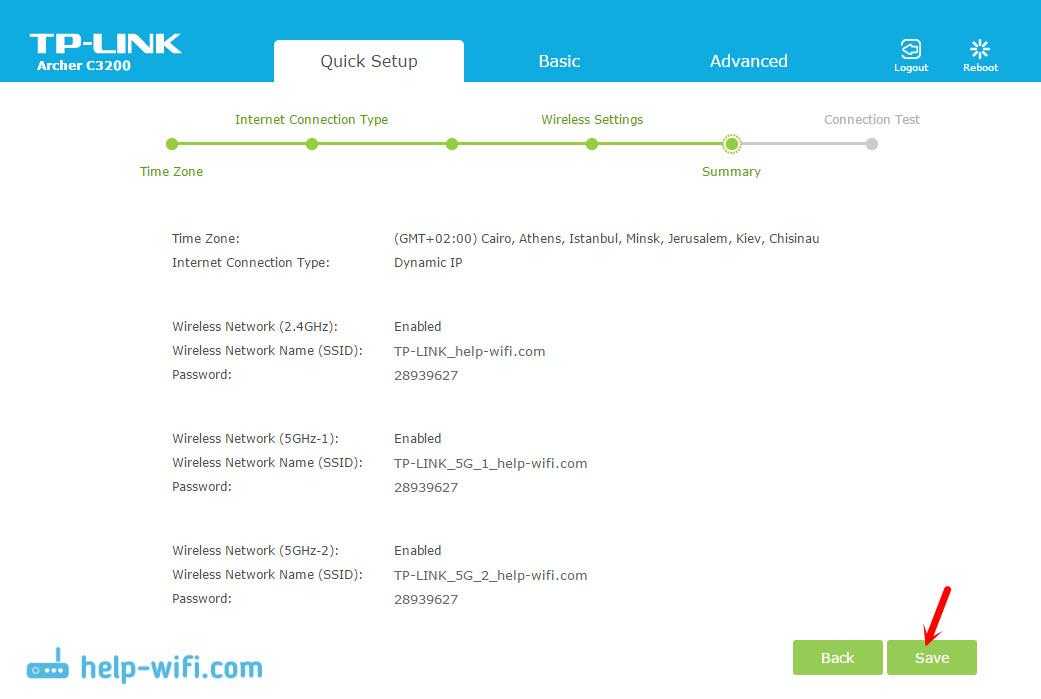Click the help-wifi.com router logo watermark
Image resolution: width=1041 pixels, height=699 pixels.
(144, 667)
